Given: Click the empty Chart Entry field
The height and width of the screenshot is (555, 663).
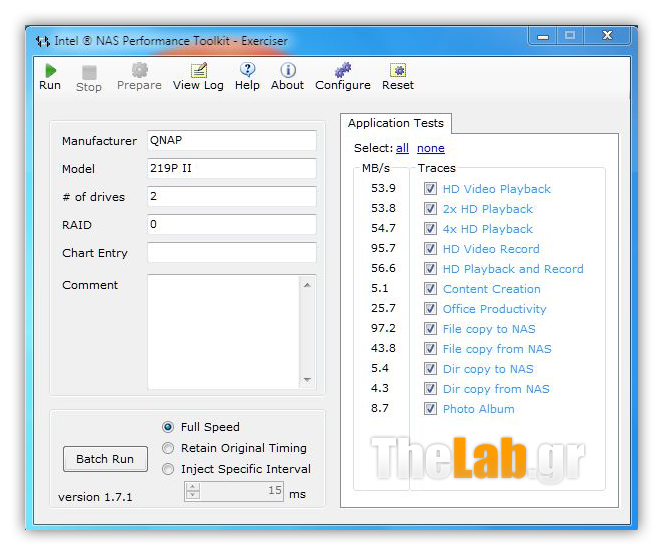Looking at the screenshot, I should tap(232, 252).
